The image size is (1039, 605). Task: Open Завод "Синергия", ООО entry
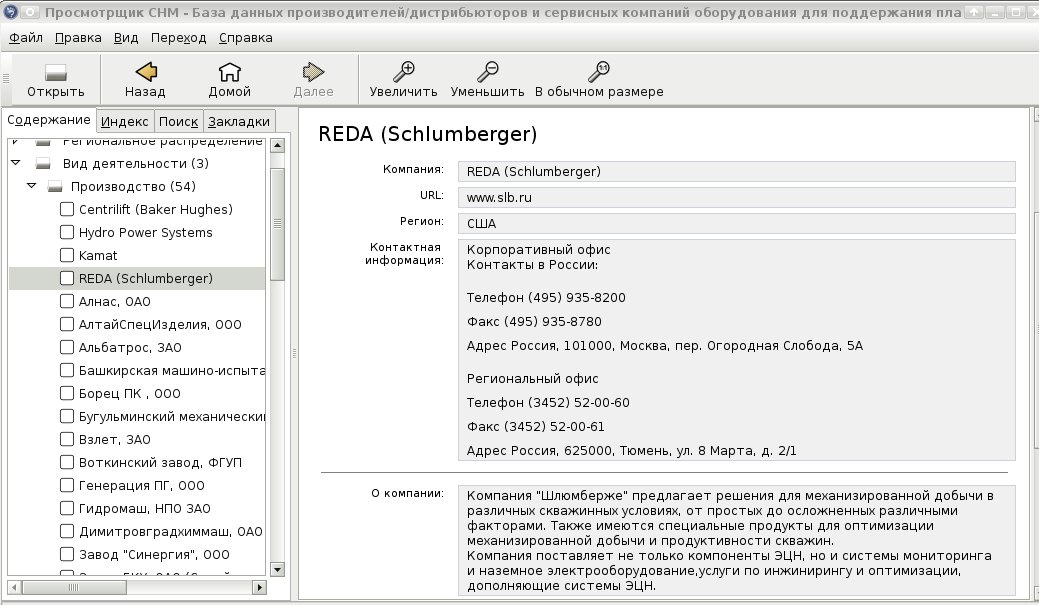(154, 555)
